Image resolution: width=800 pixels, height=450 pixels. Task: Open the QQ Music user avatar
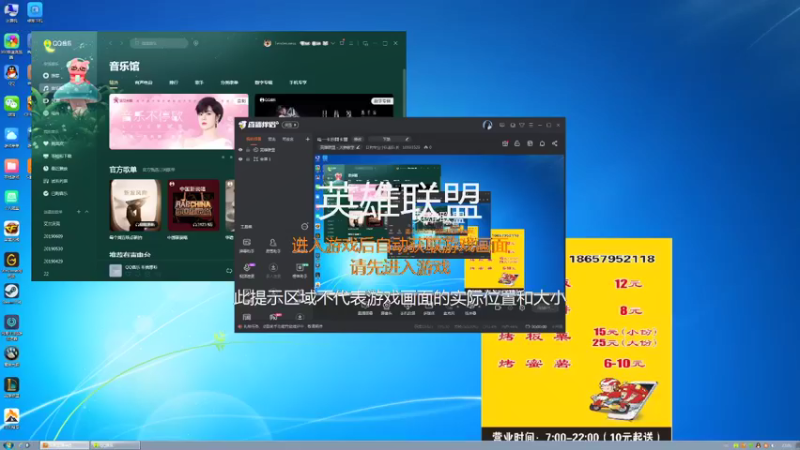tap(267, 43)
